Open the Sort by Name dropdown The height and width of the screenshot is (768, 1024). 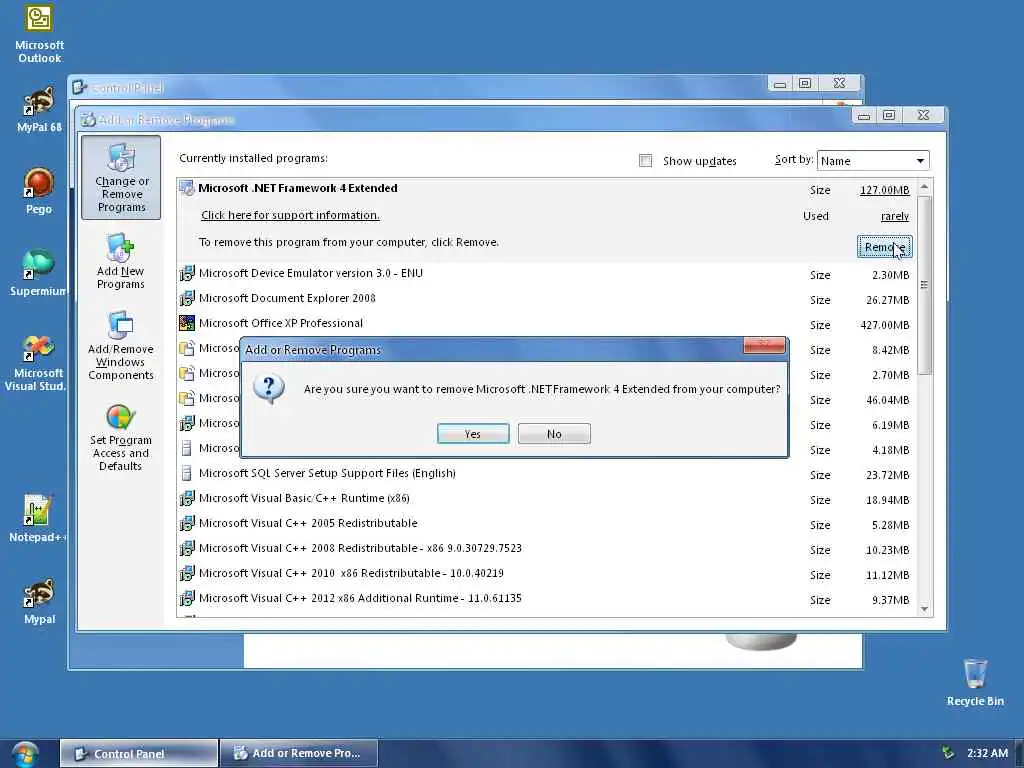point(872,161)
